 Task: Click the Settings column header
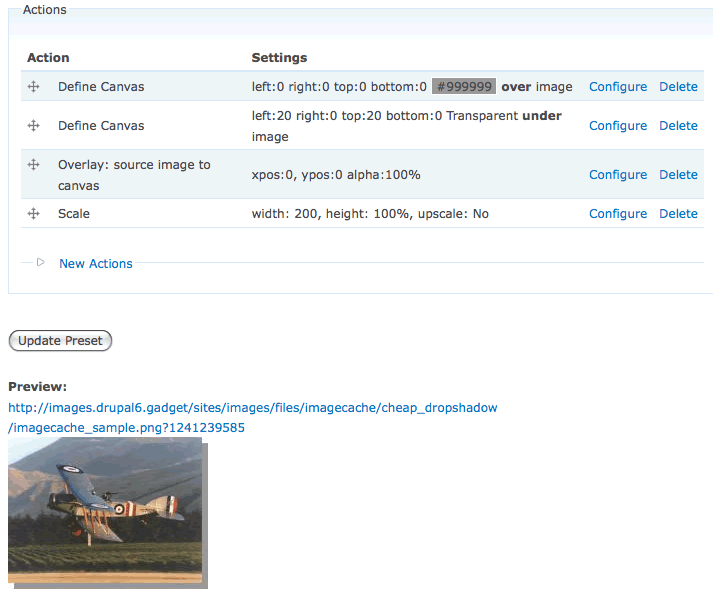tap(279, 58)
